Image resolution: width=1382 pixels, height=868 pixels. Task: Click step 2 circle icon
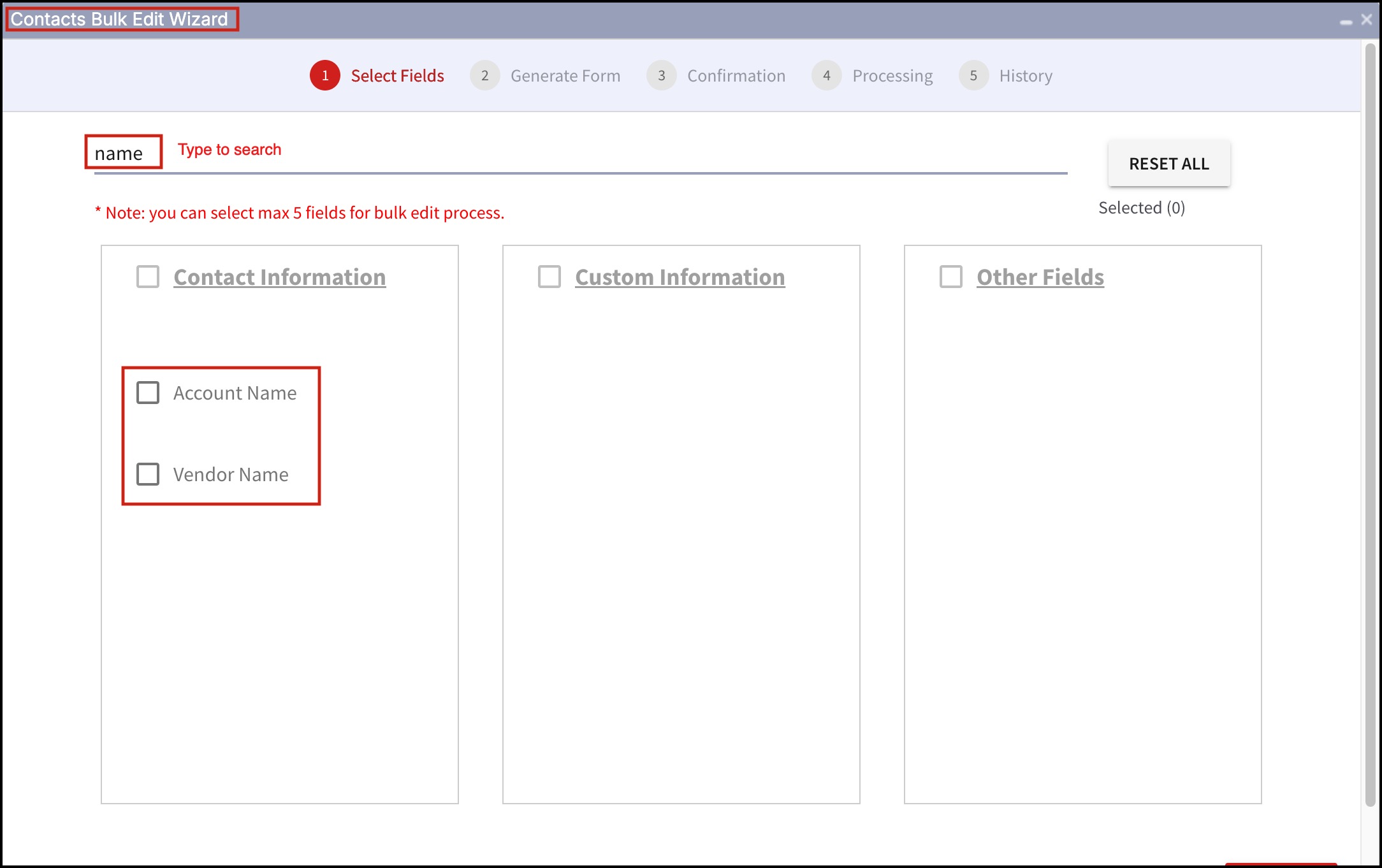pyautogui.click(x=484, y=76)
